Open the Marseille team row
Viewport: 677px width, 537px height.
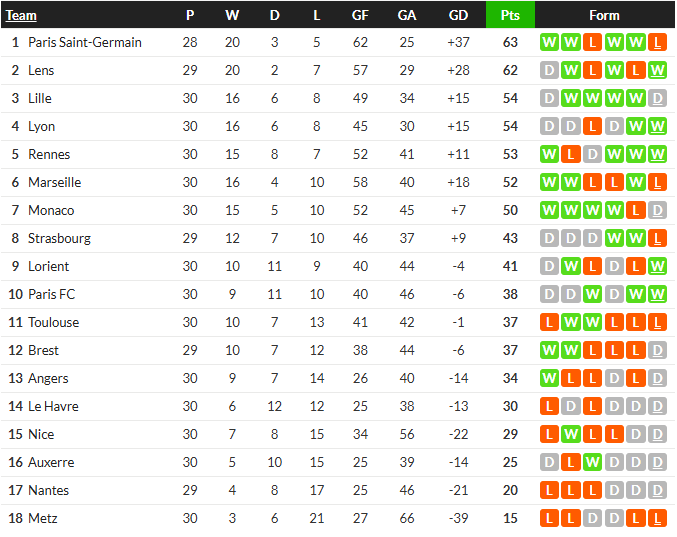pos(338,182)
